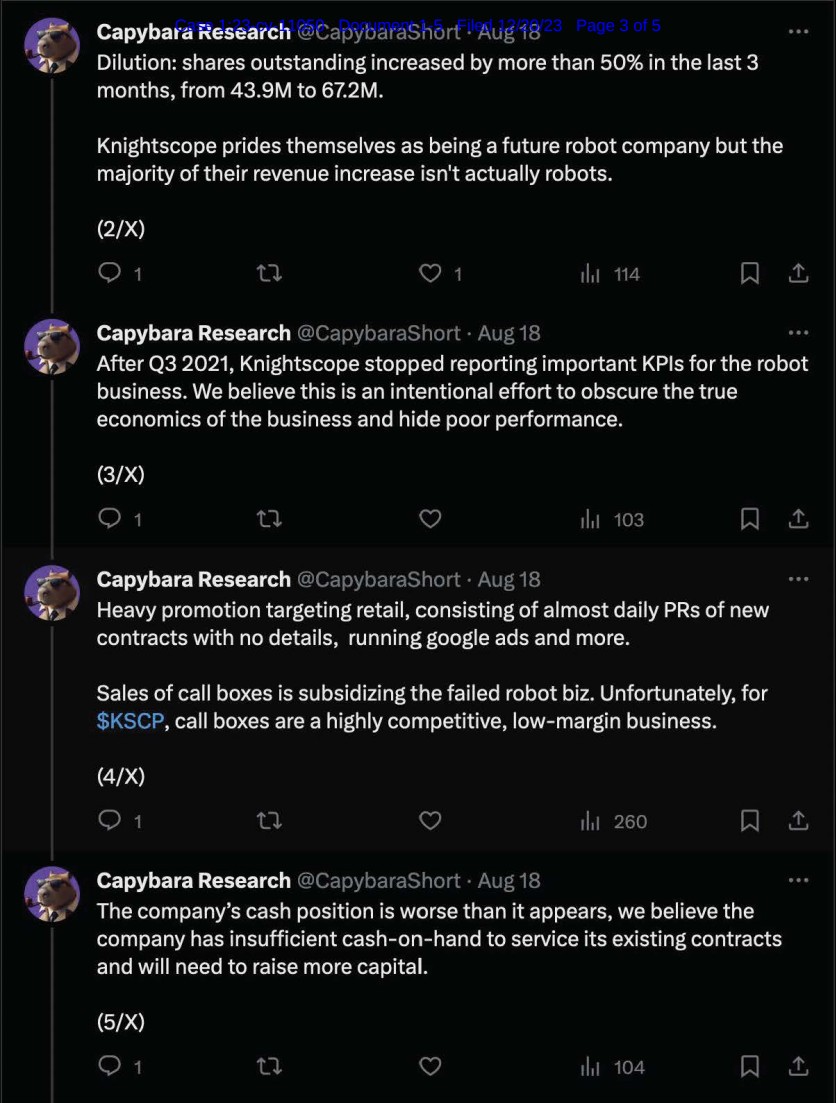Open @CapybaraShort handle on (3/X) tweet
Image resolution: width=836 pixels, height=1103 pixels.
379,333
